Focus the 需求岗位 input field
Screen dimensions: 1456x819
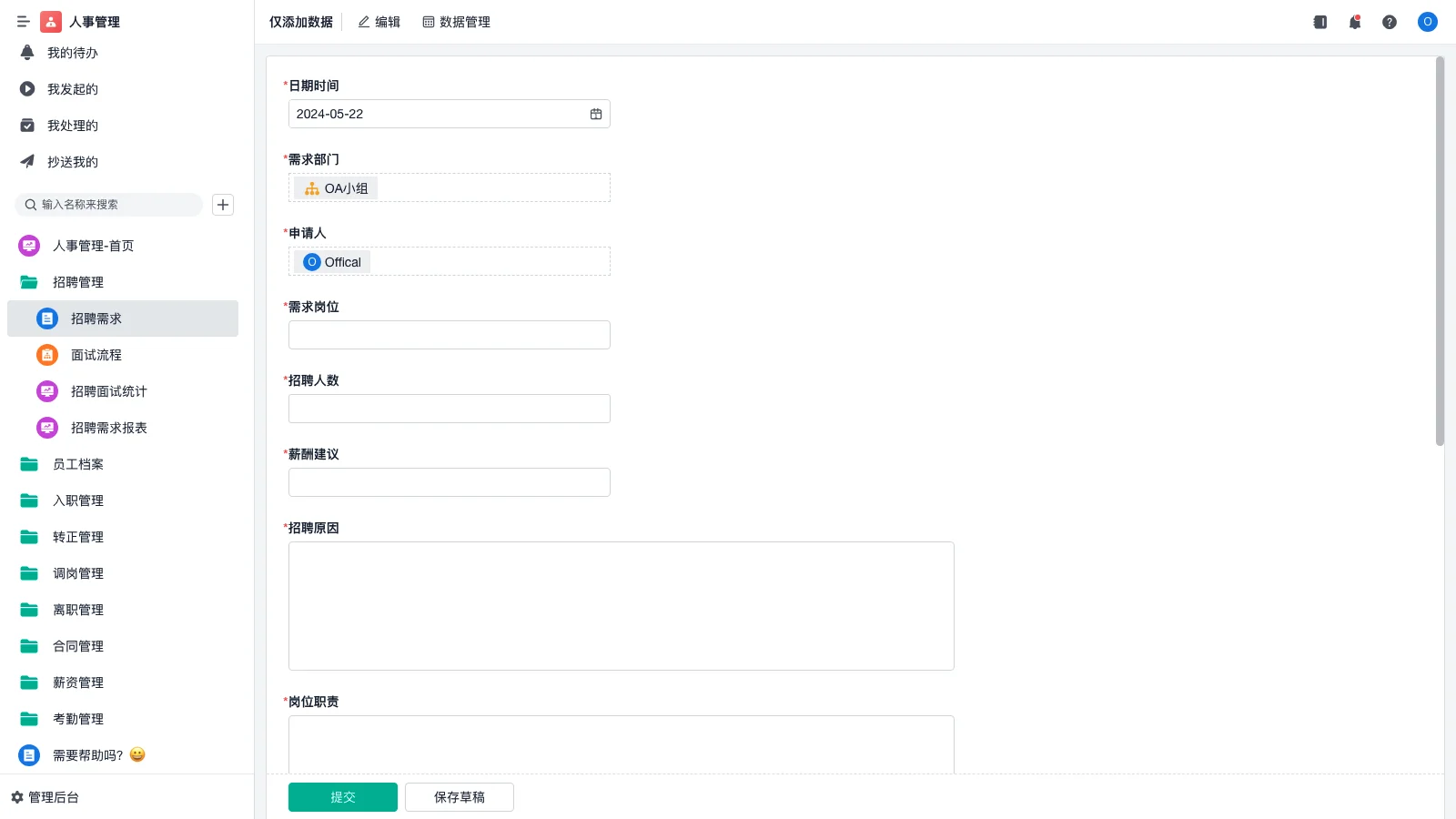click(450, 335)
